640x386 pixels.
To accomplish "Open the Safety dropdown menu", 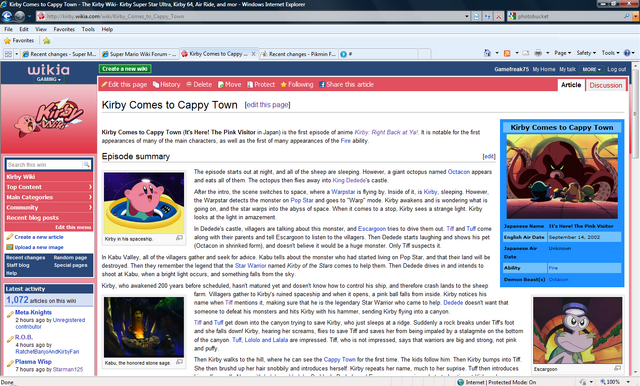I will [586, 53].
